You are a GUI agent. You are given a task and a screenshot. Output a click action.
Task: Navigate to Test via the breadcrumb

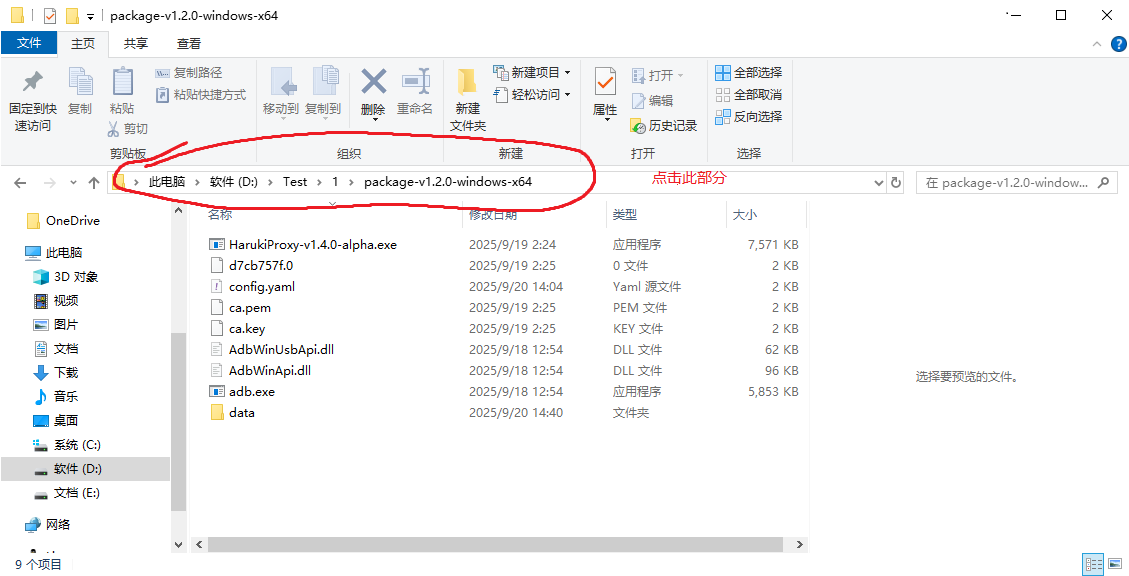click(294, 182)
